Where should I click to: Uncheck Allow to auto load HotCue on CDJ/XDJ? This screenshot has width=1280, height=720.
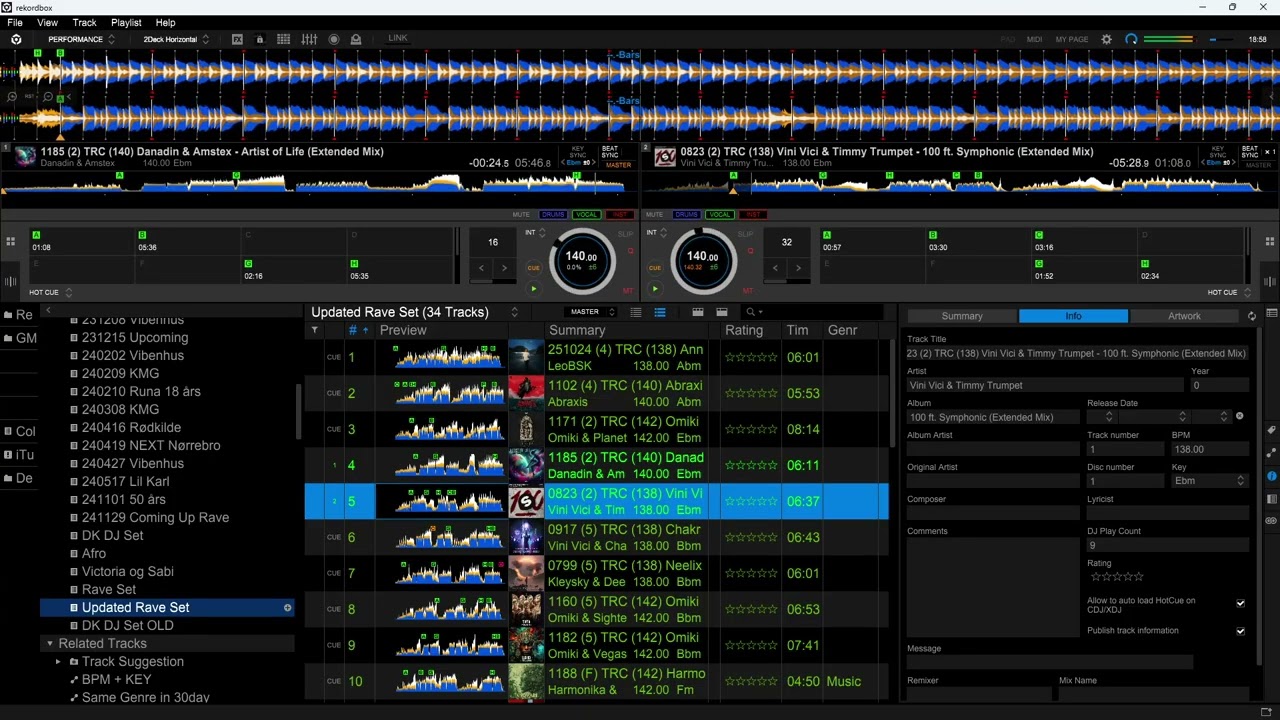pyautogui.click(x=1240, y=604)
